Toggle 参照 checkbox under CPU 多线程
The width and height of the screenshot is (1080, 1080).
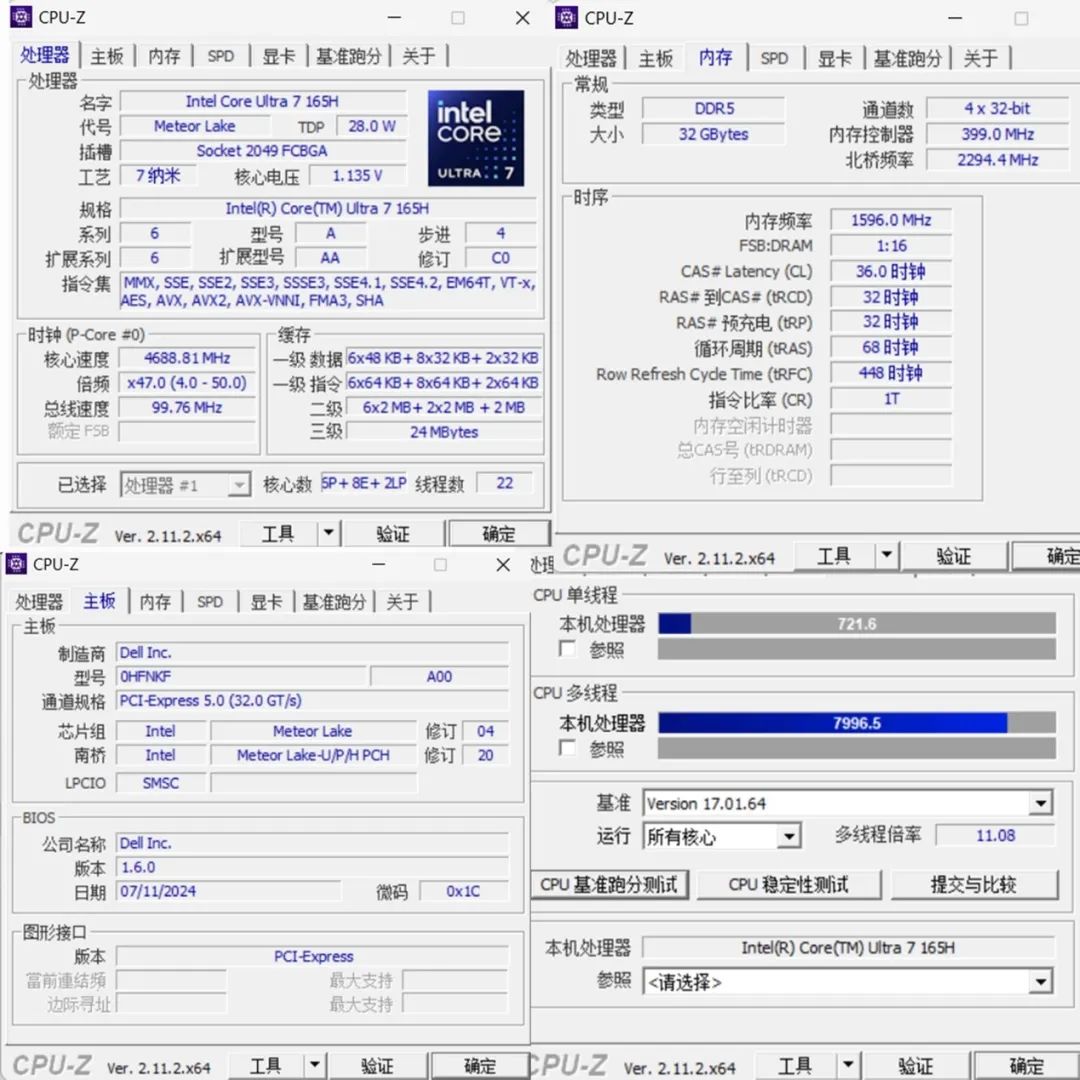567,748
